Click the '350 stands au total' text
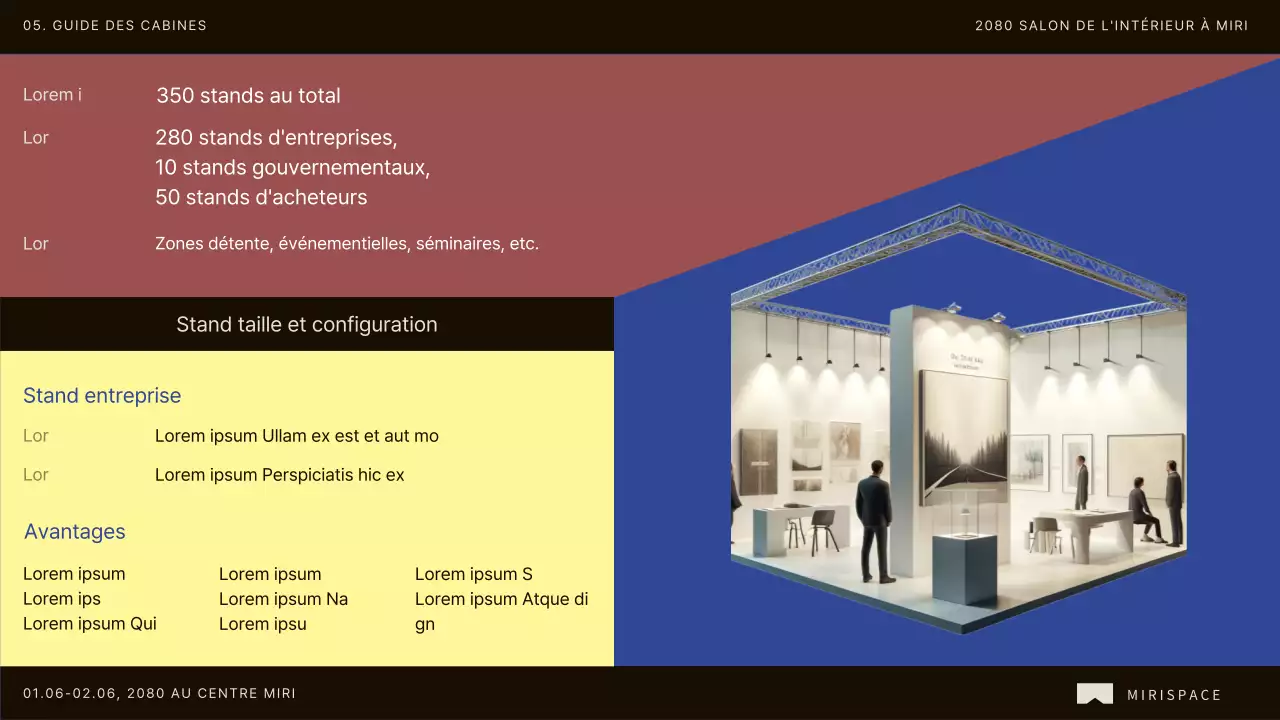The width and height of the screenshot is (1280, 720). (x=247, y=96)
